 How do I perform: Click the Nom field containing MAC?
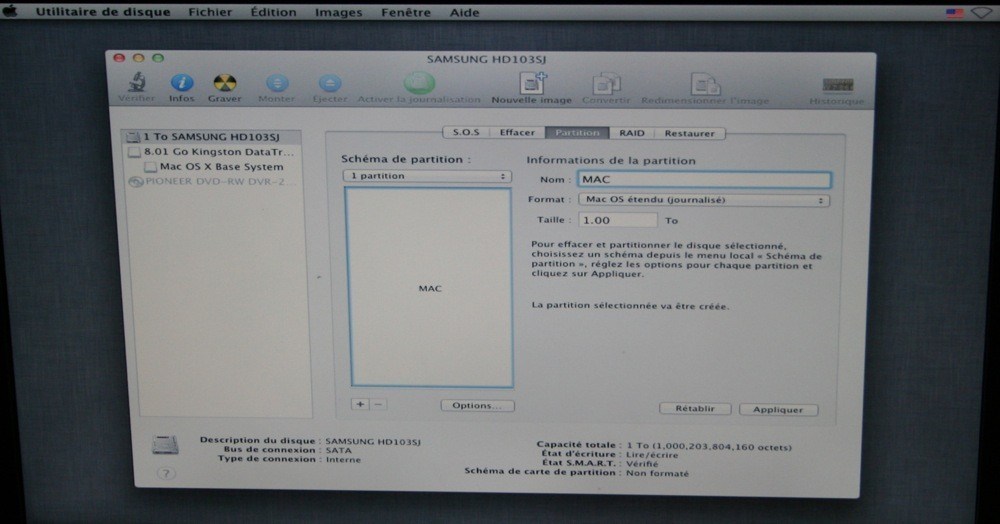[x=704, y=180]
